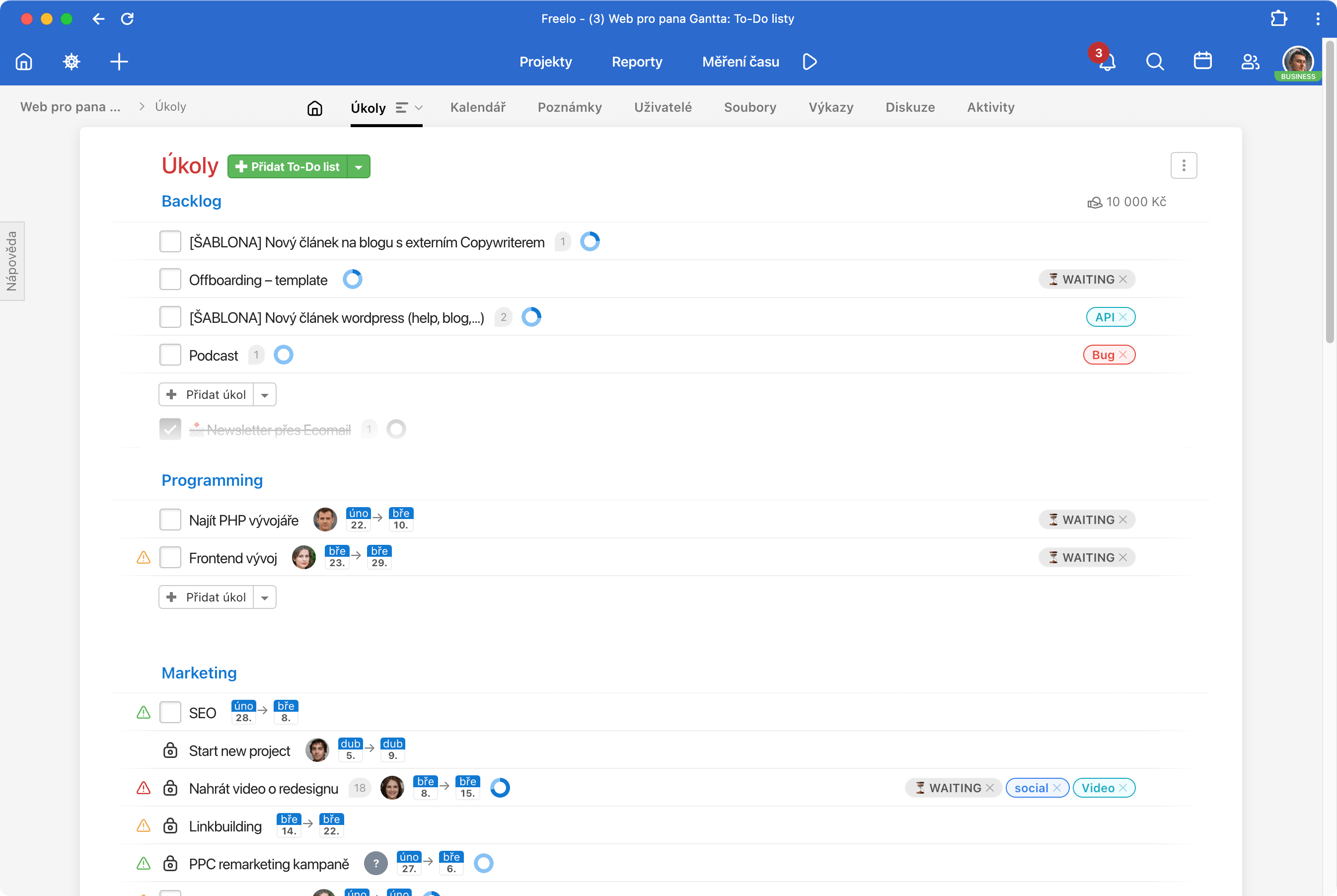Image resolution: width=1337 pixels, height=896 pixels.
Task: Click the green warning icon beside SEO
Action: point(144,713)
